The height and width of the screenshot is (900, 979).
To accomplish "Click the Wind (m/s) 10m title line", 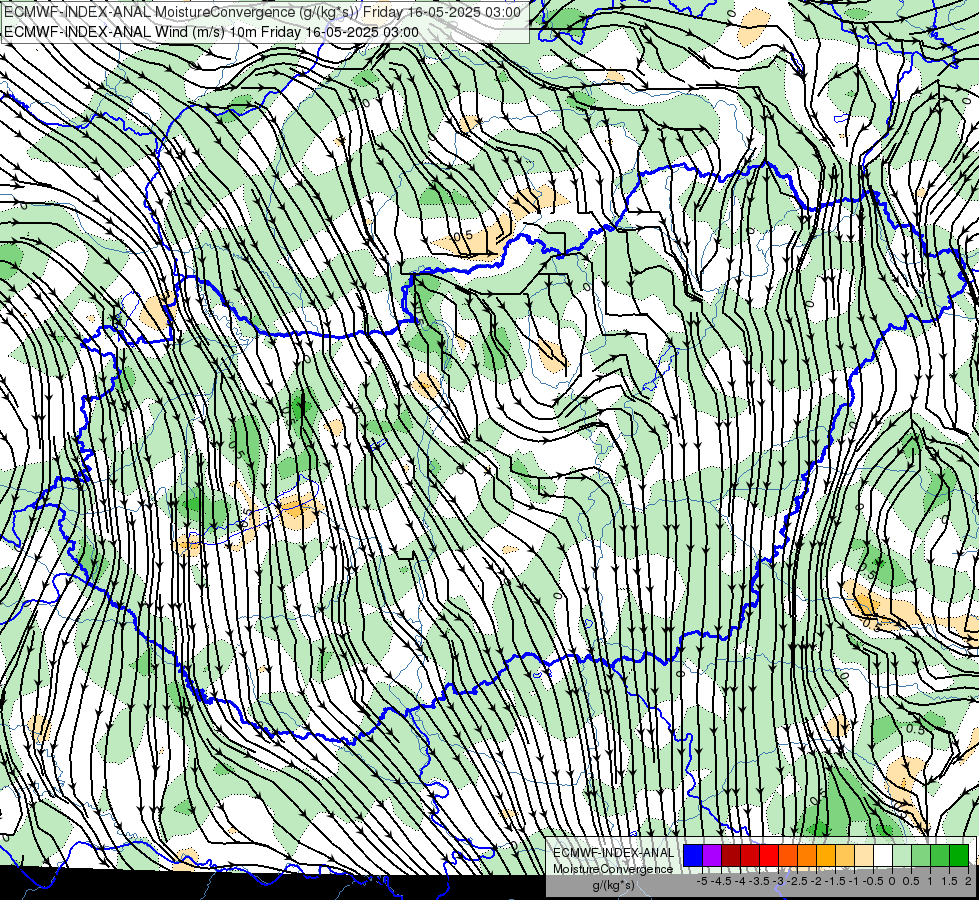I will point(212,32).
